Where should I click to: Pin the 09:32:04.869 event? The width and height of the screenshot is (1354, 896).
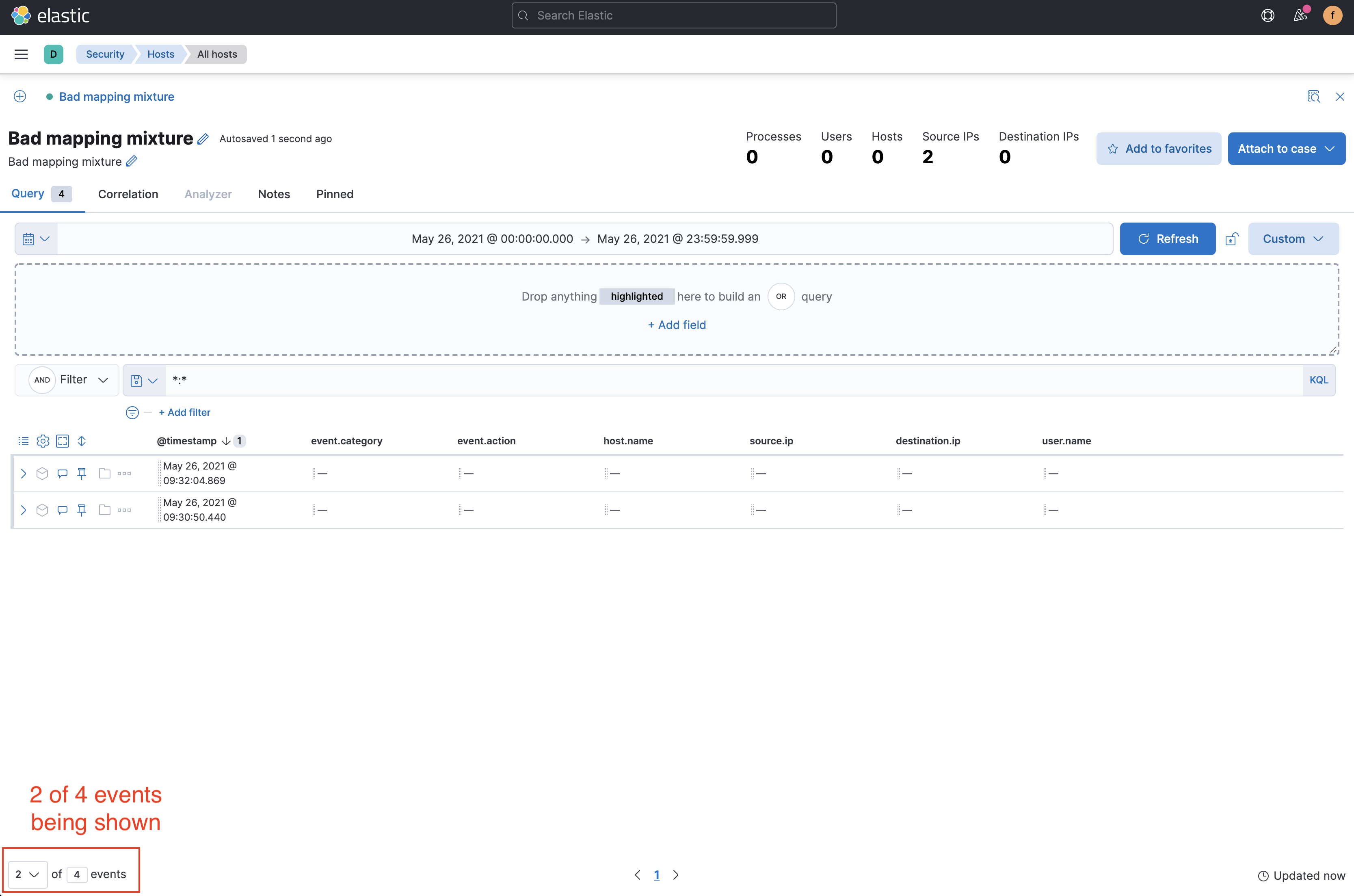coord(82,473)
